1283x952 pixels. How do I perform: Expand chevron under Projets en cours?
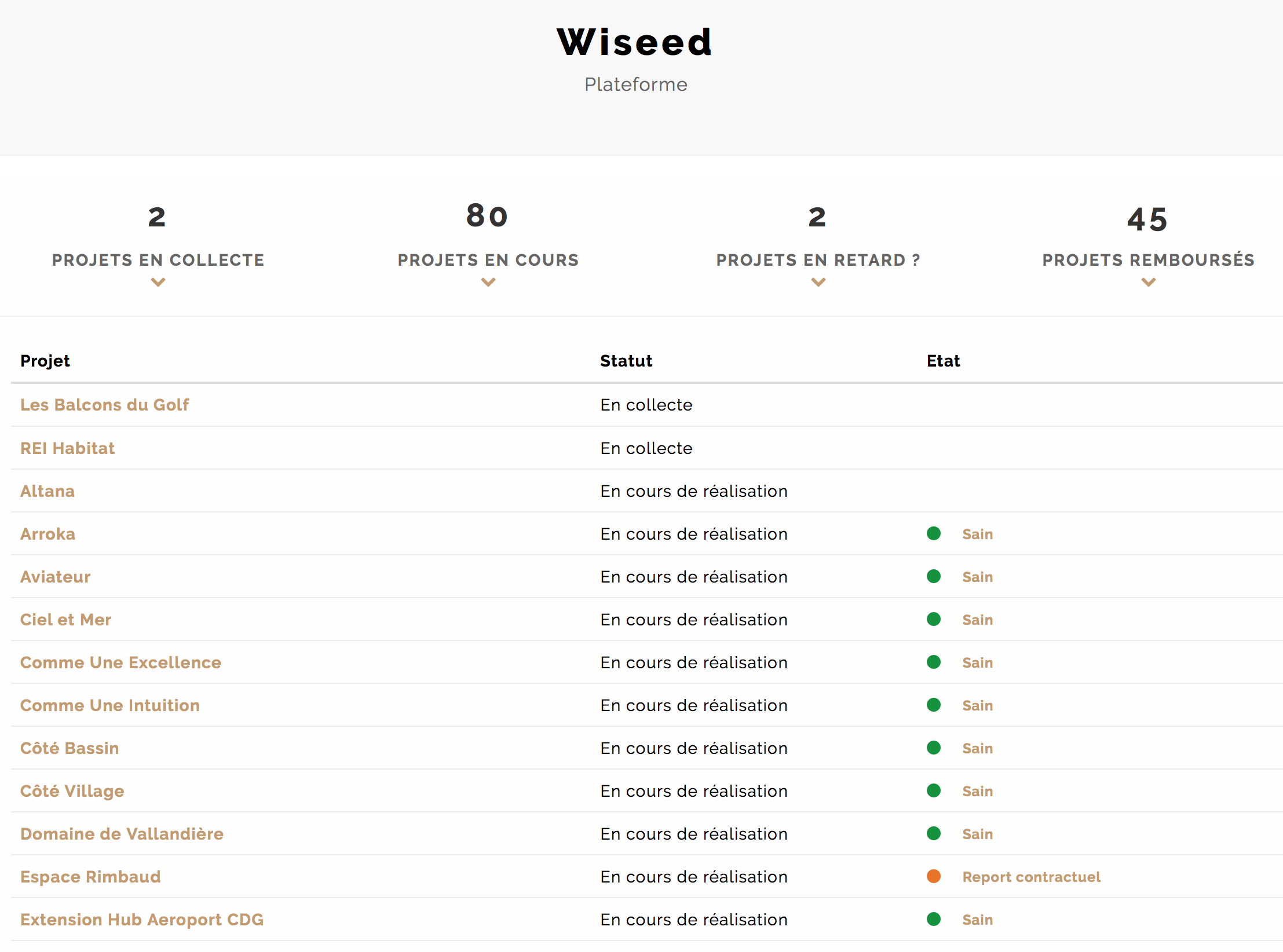488,282
